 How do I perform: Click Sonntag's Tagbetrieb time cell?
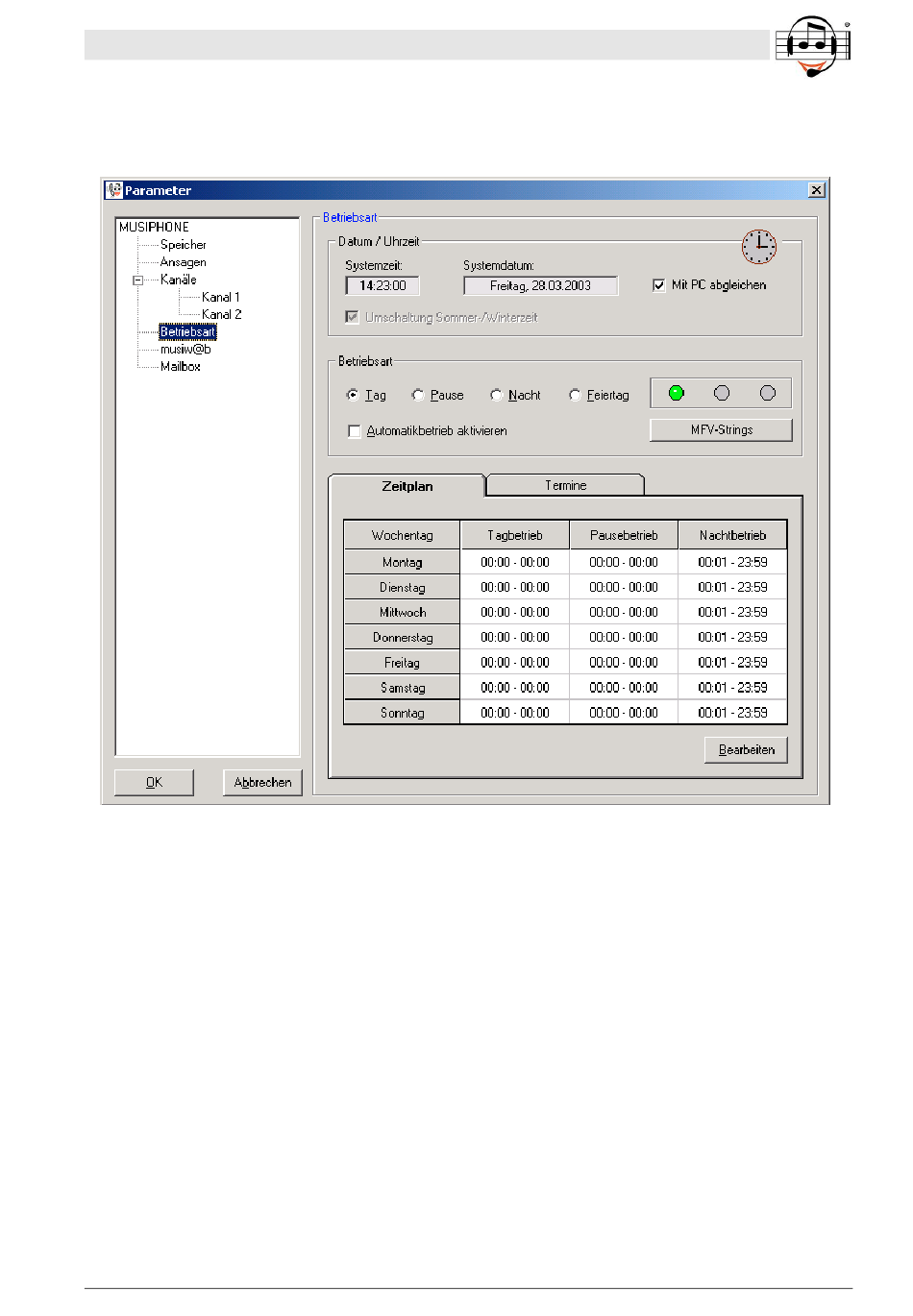pos(515,713)
